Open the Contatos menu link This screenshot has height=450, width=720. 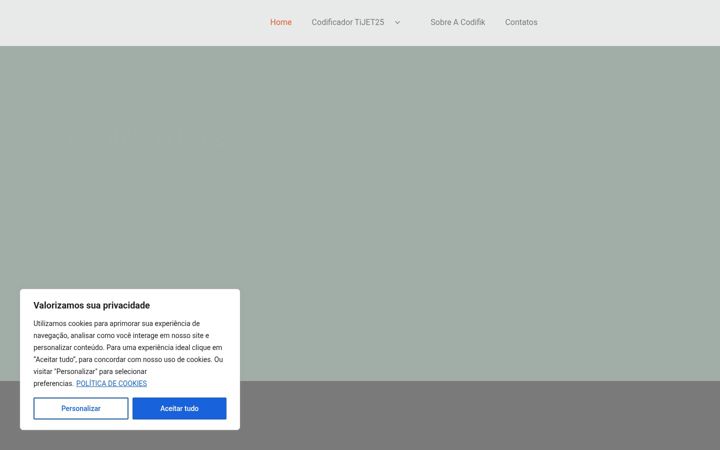click(521, 22)
